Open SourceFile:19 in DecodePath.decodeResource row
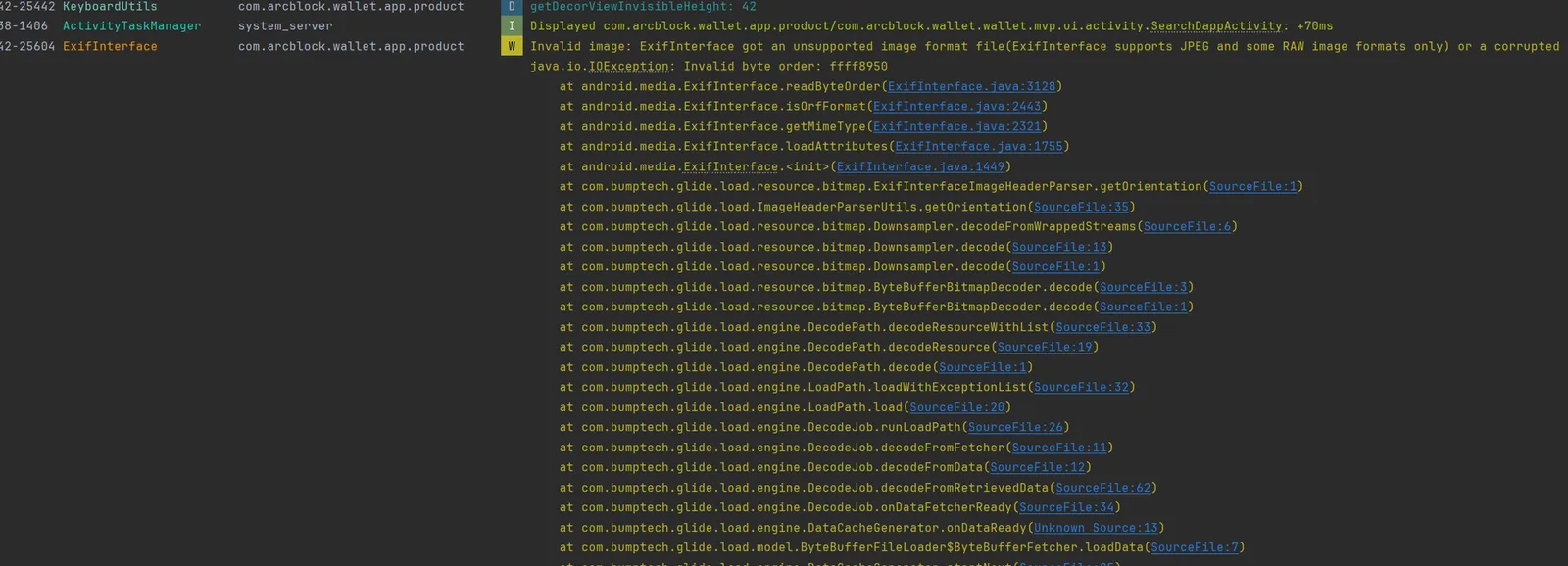 1045,347
